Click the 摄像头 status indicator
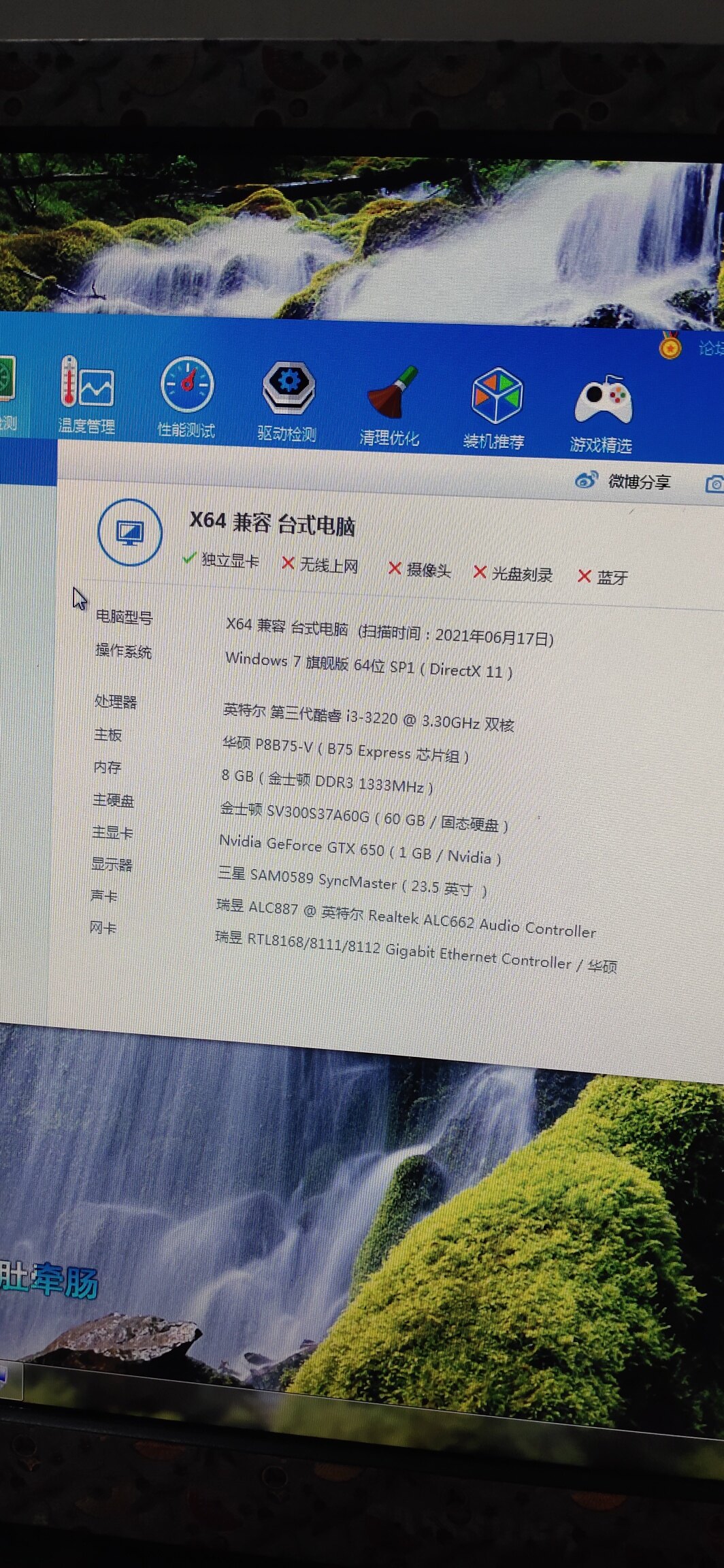The height and width of the screenshot is (1568, 724). coord(419,570)
